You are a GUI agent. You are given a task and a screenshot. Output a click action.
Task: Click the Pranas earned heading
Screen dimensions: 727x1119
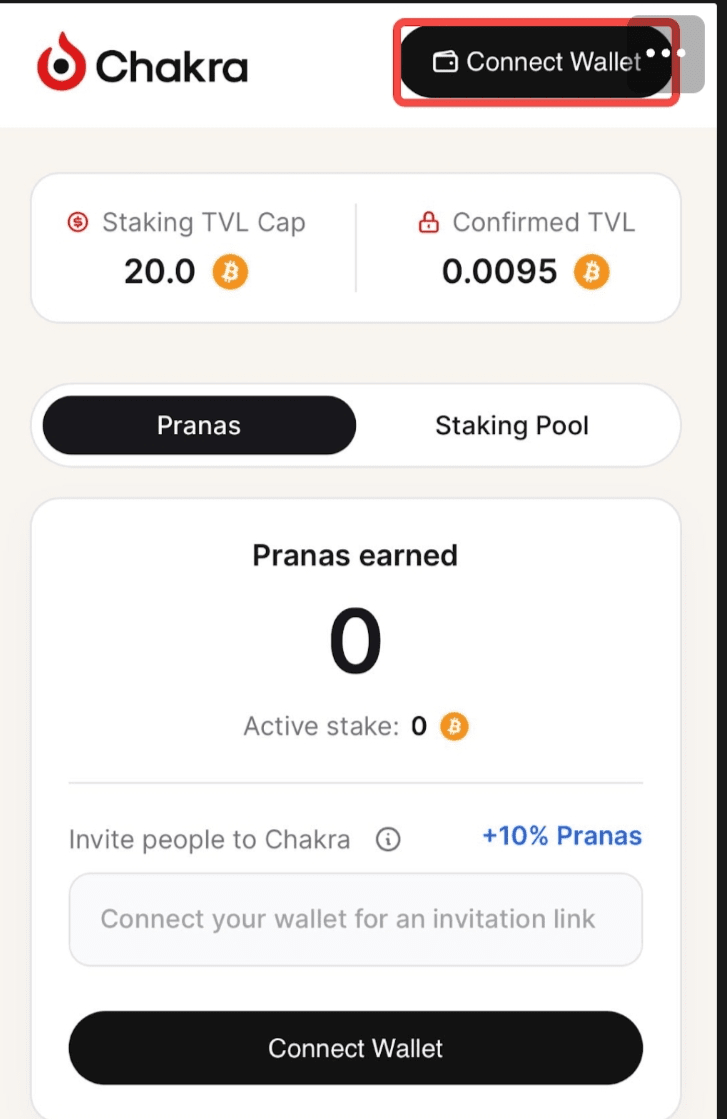point(355,555)
